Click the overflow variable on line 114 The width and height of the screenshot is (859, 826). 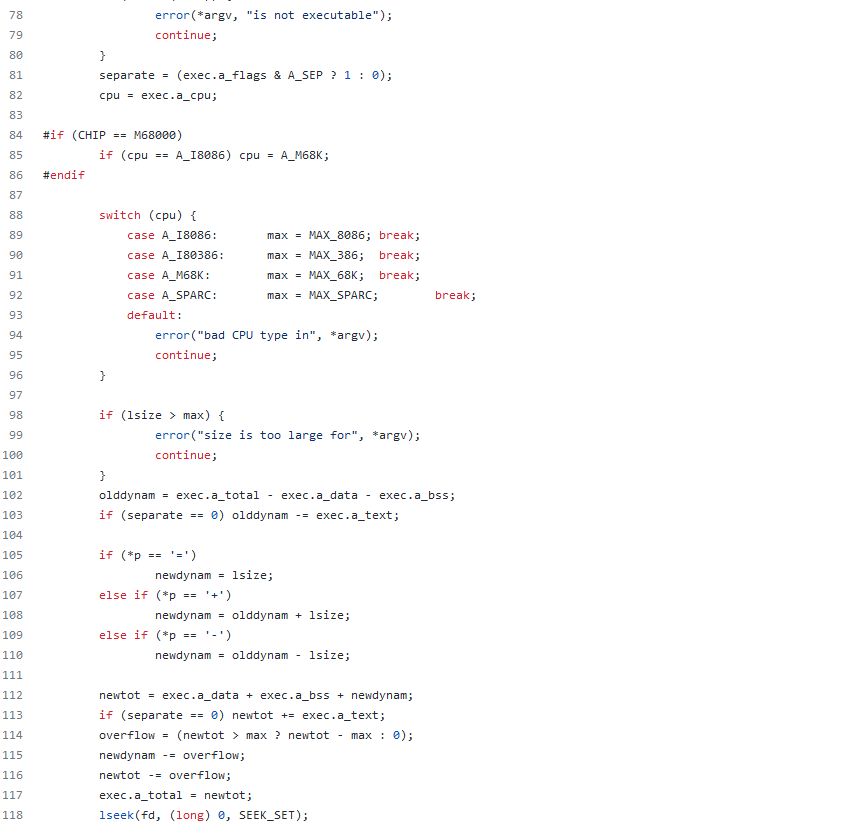pyautogui.click(x=127, y=735)
